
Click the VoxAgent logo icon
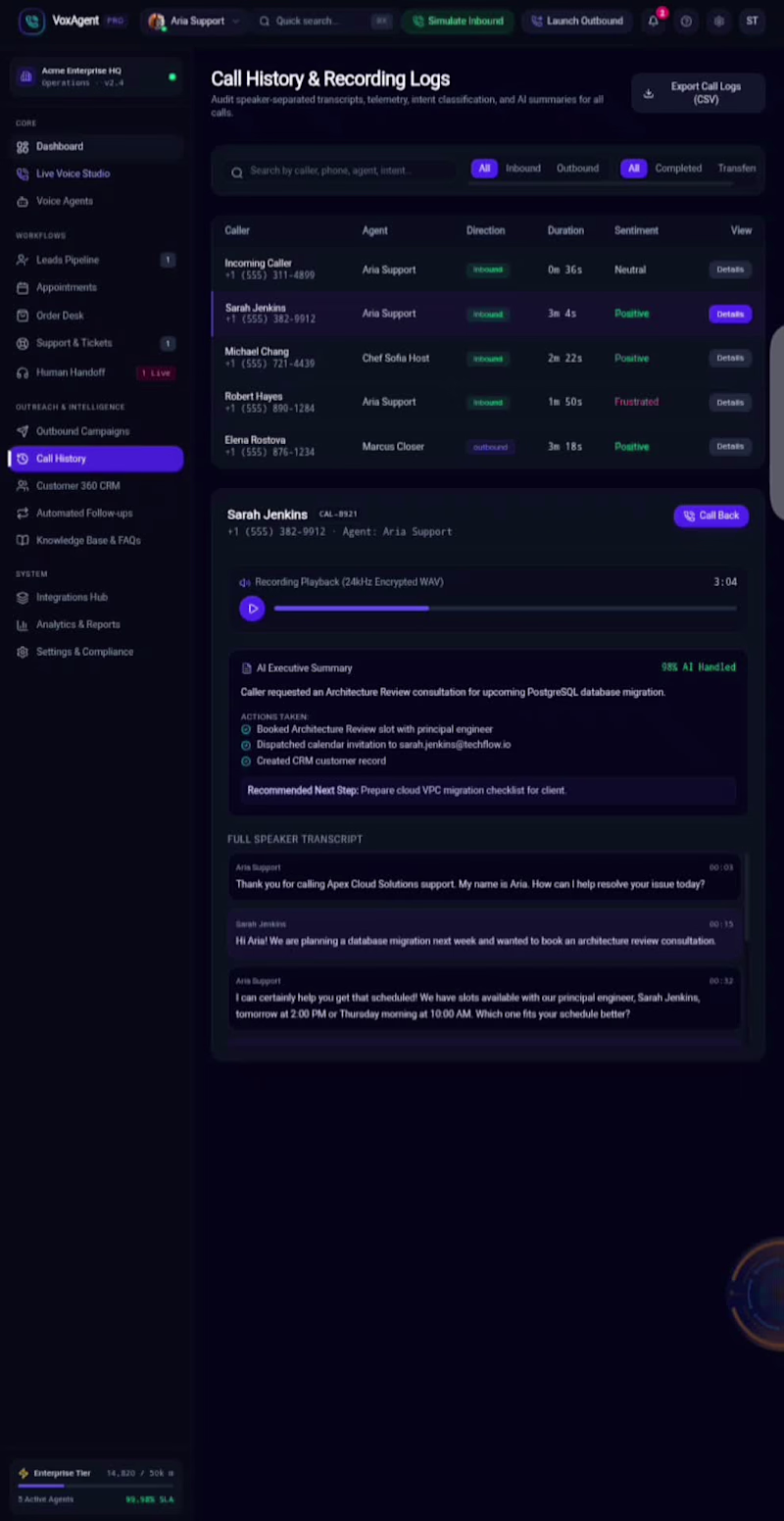click(31, 21)
